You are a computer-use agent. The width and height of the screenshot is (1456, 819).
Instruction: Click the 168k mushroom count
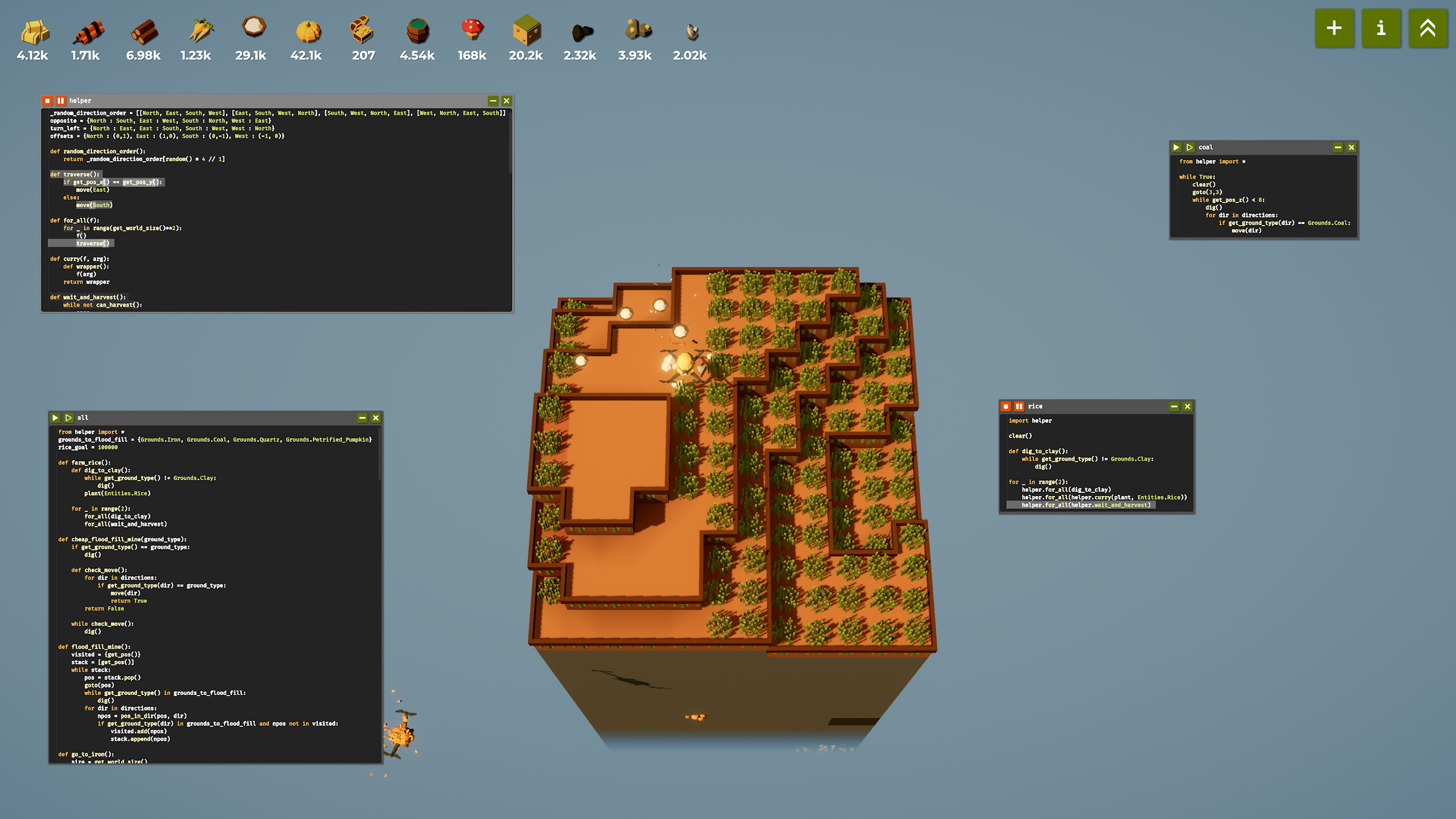(x=472, y=55)
